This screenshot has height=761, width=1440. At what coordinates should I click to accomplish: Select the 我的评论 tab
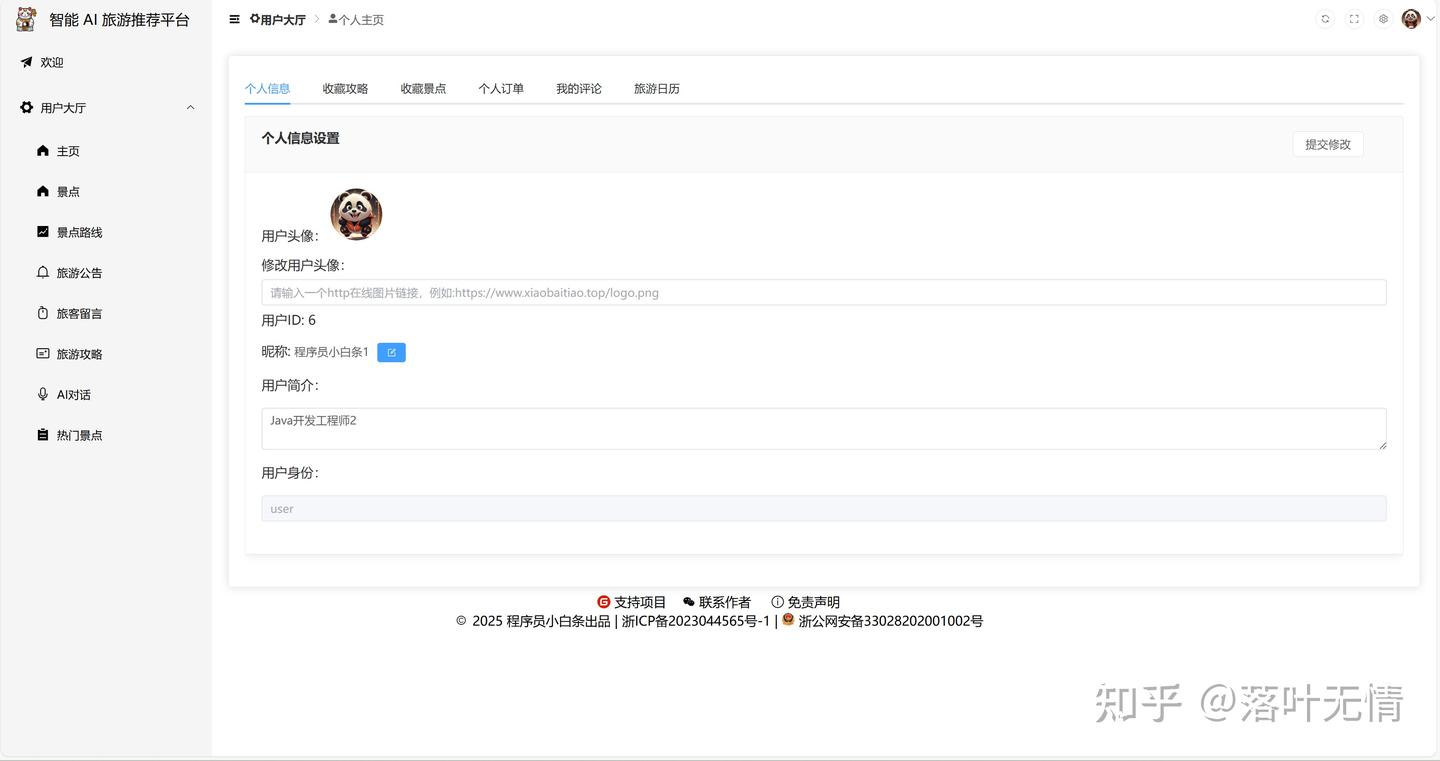pyautogui.click(x=578, y=88)
